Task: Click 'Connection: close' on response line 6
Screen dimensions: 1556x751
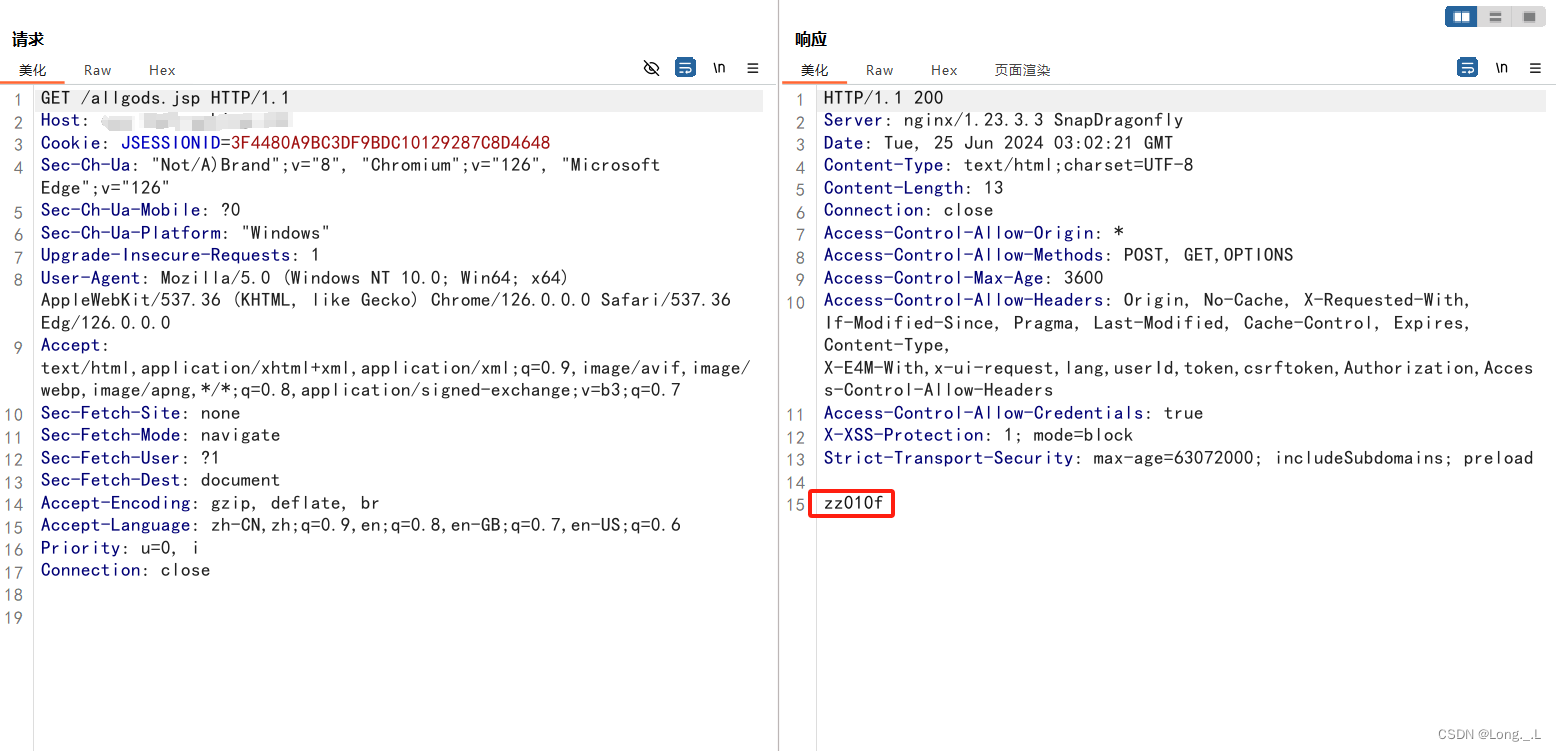Action: pos(909,210)
